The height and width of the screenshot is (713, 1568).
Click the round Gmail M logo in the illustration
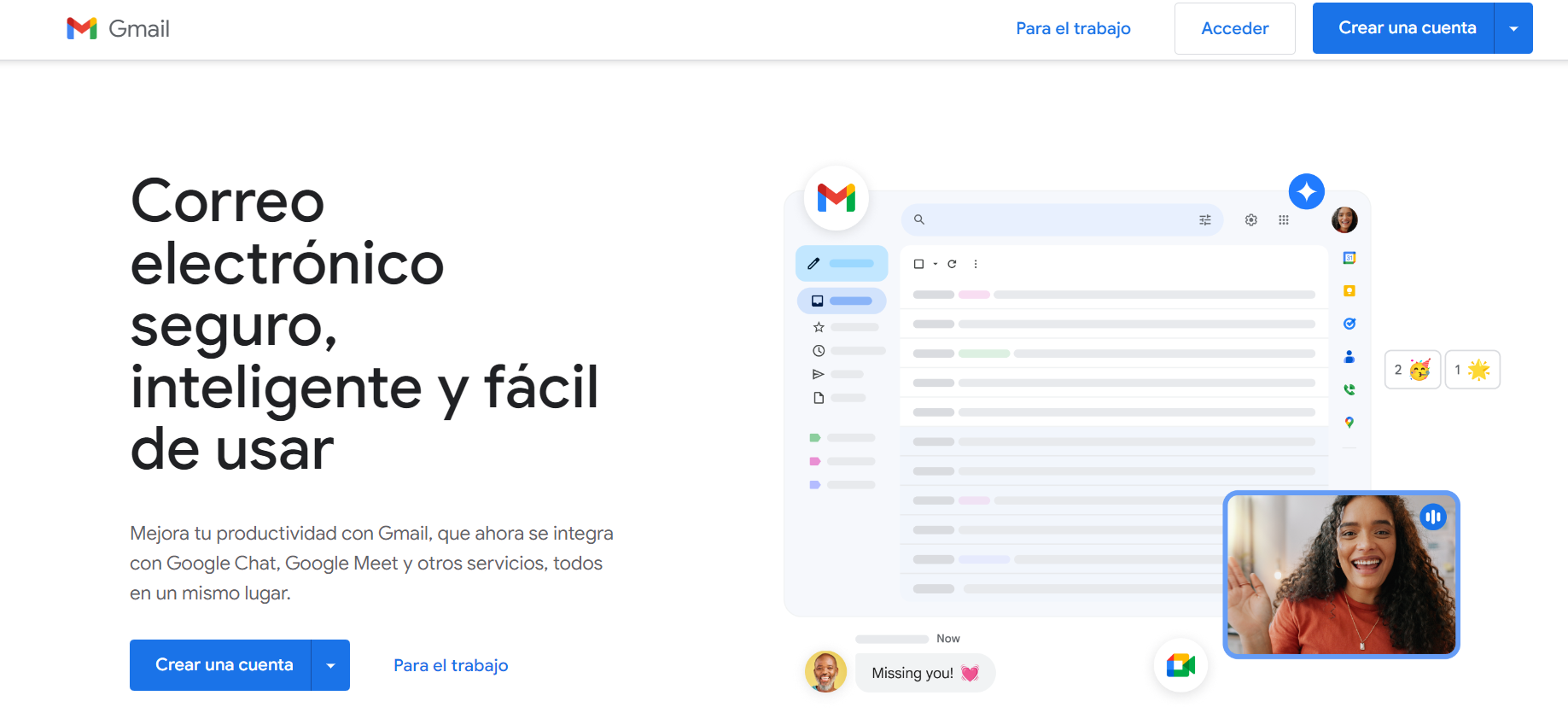click(836, 198)
